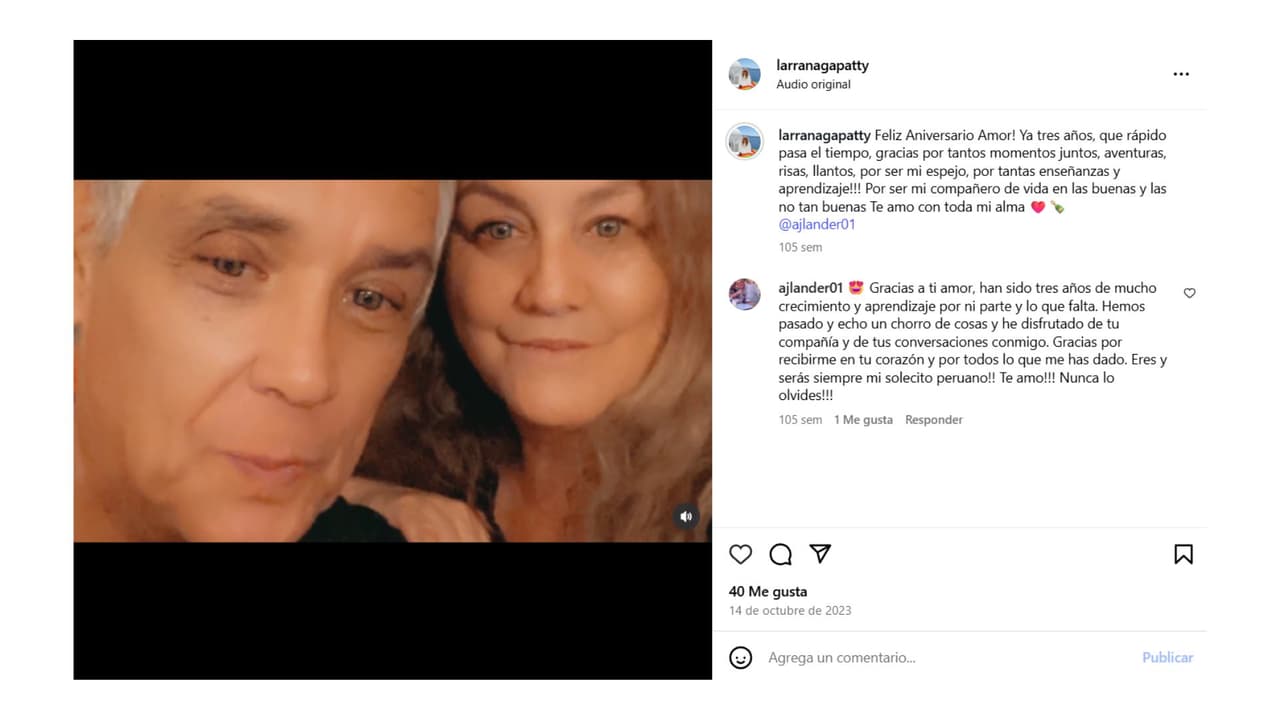Open larranagapatty's profile from the post header
The width and height of the screenshot is (1280, 720).
[x=822, y=64]
